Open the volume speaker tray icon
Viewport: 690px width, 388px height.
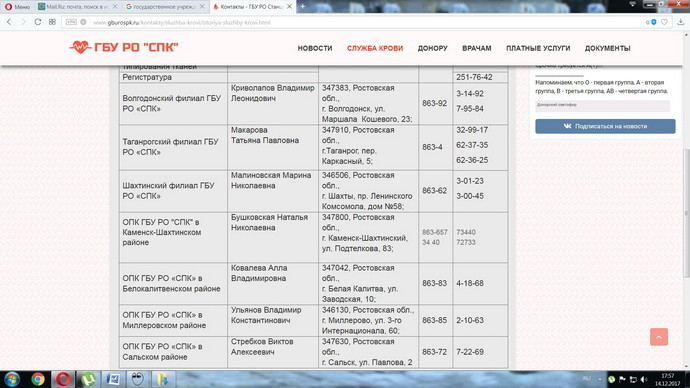(644, 379)
